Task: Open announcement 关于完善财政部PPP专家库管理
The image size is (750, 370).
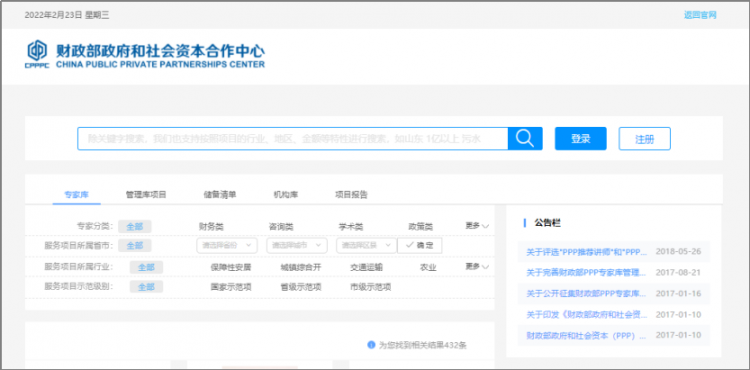Action: click(x=586, y=272)
